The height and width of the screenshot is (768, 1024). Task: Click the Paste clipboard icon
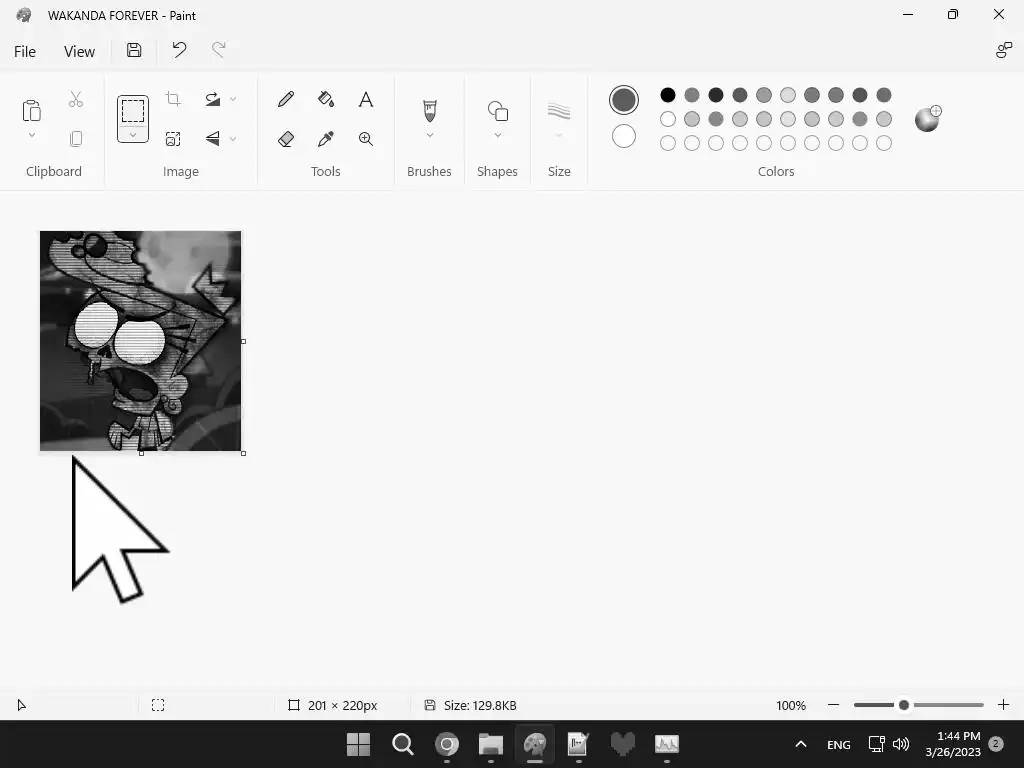31,110
